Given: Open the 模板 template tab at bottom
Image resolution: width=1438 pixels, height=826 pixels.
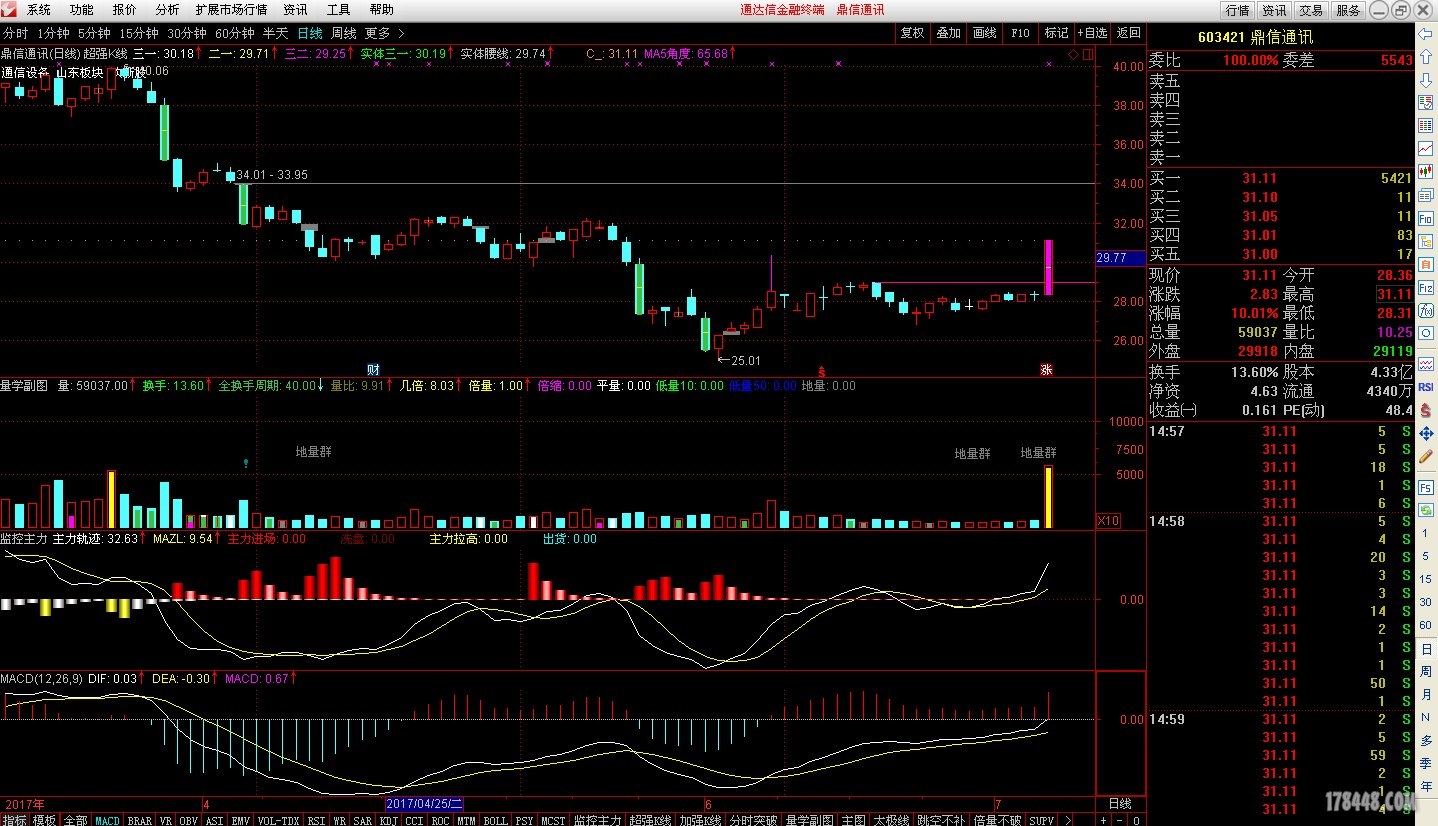Looking at the screenshot, I should (x=44, y=820).
